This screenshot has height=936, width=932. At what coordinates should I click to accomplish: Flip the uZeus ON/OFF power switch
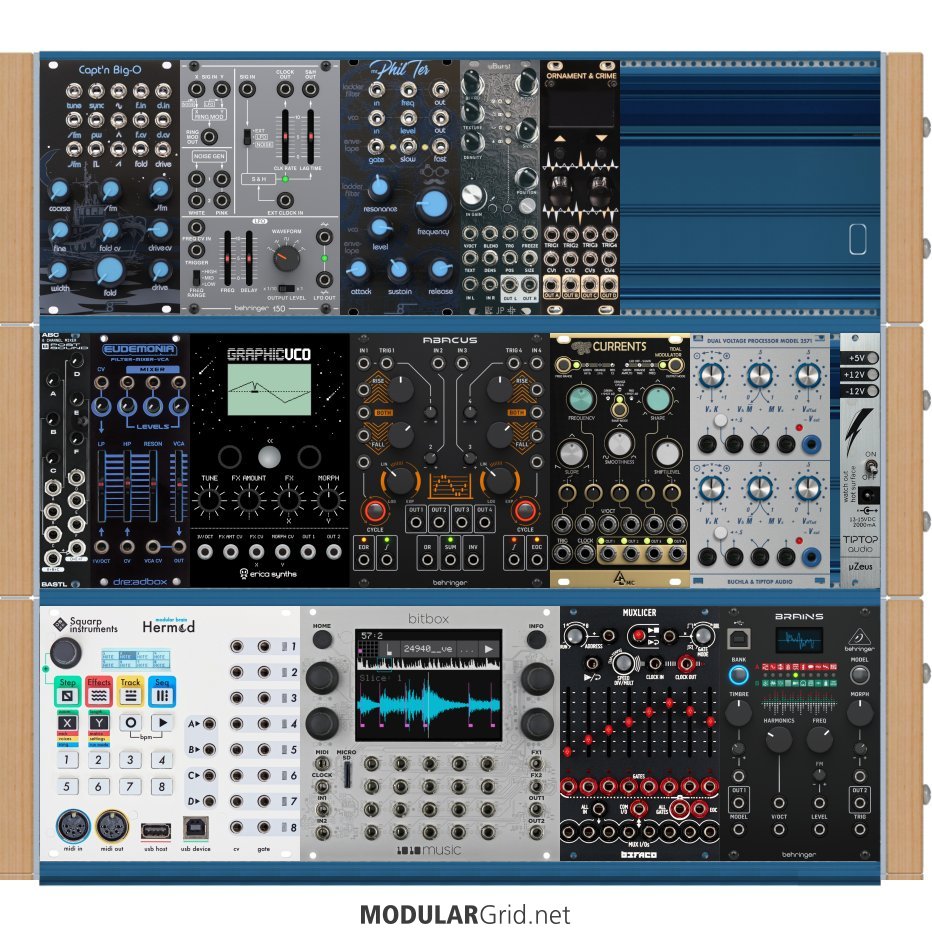pyautogui.click(x=871, y=466)
